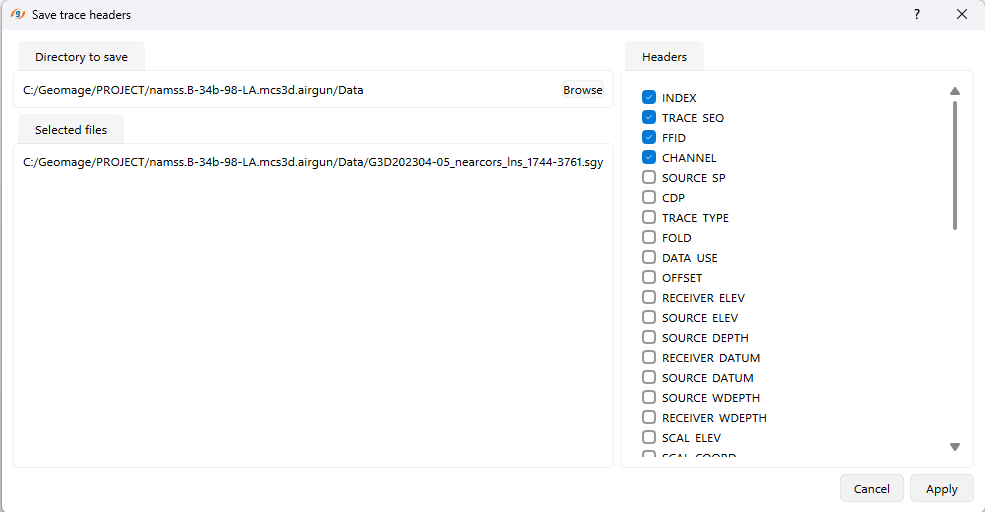Close the Save trace headers dialog

962,14
